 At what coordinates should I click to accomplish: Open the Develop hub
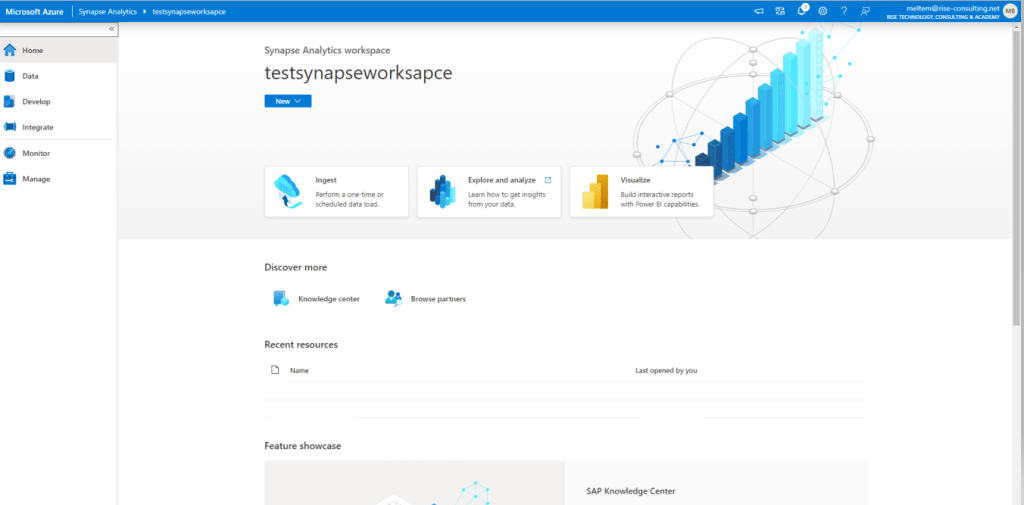pyautogui.click(x=35, y=102)
